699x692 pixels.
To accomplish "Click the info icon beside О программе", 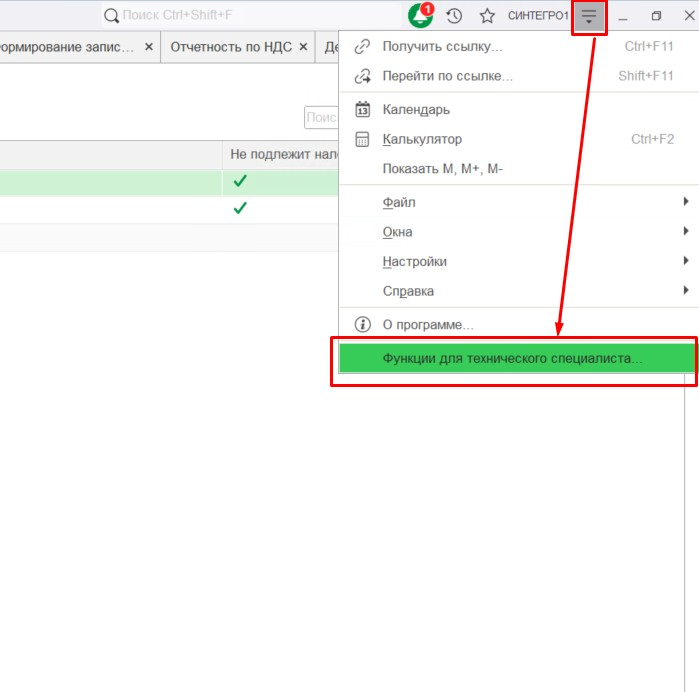I will coord(363,325).
